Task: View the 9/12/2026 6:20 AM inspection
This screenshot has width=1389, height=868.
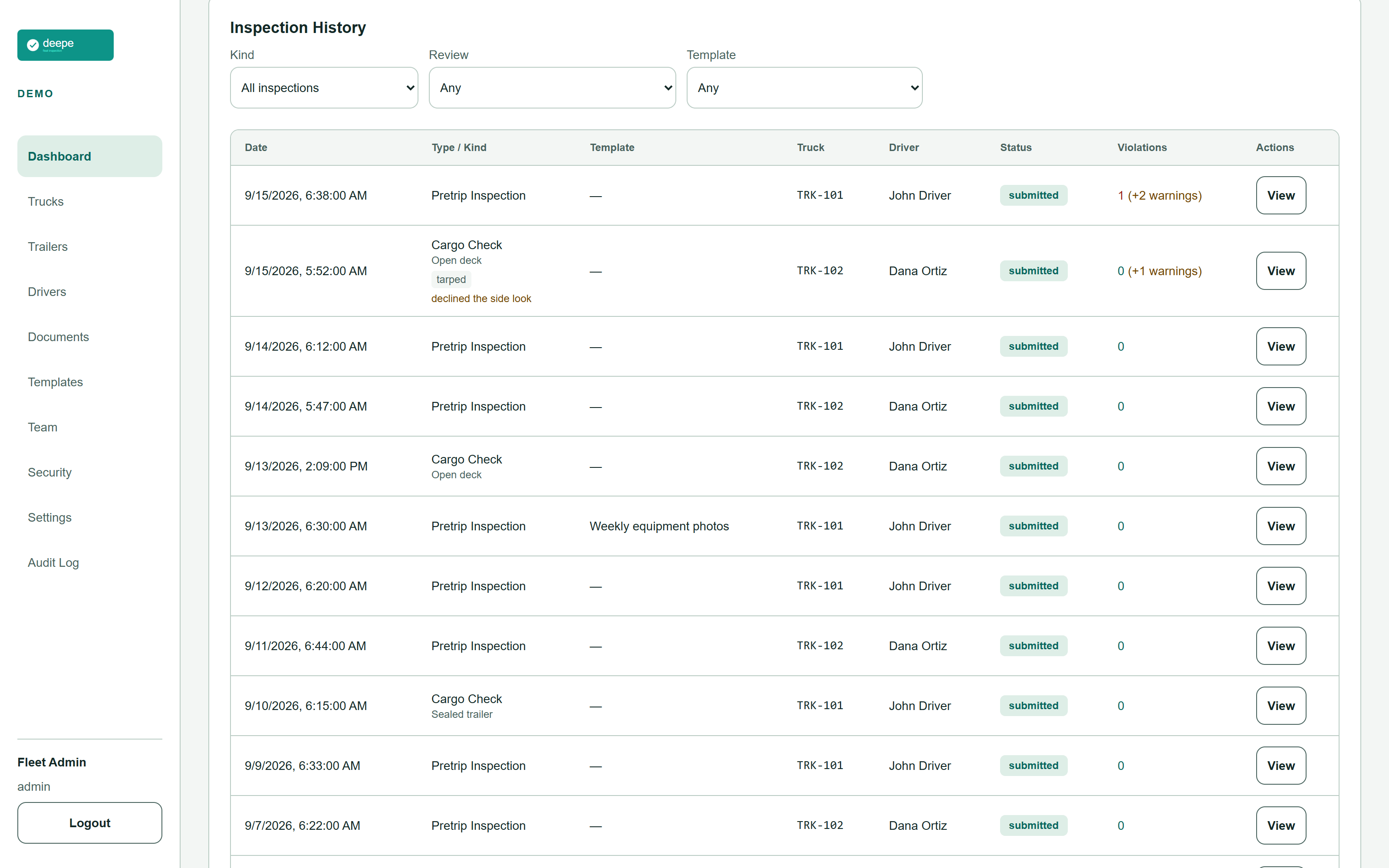Action: [1280, 586]
